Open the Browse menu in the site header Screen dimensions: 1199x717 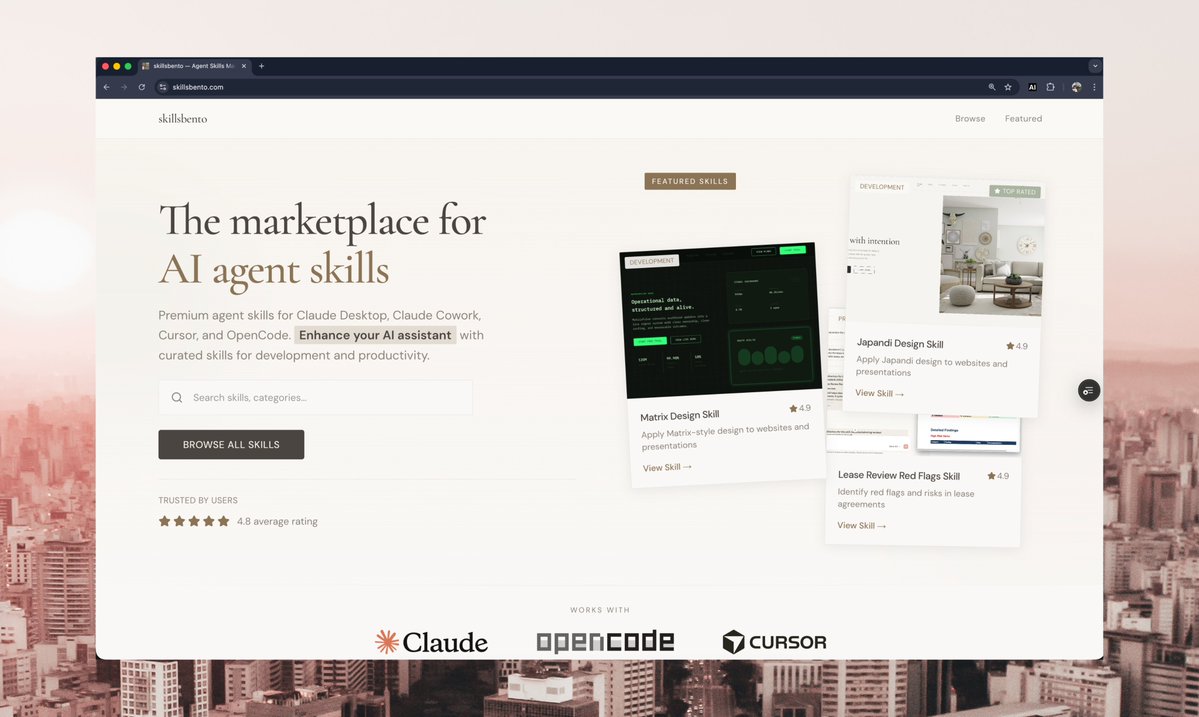[x=969, y=118]
